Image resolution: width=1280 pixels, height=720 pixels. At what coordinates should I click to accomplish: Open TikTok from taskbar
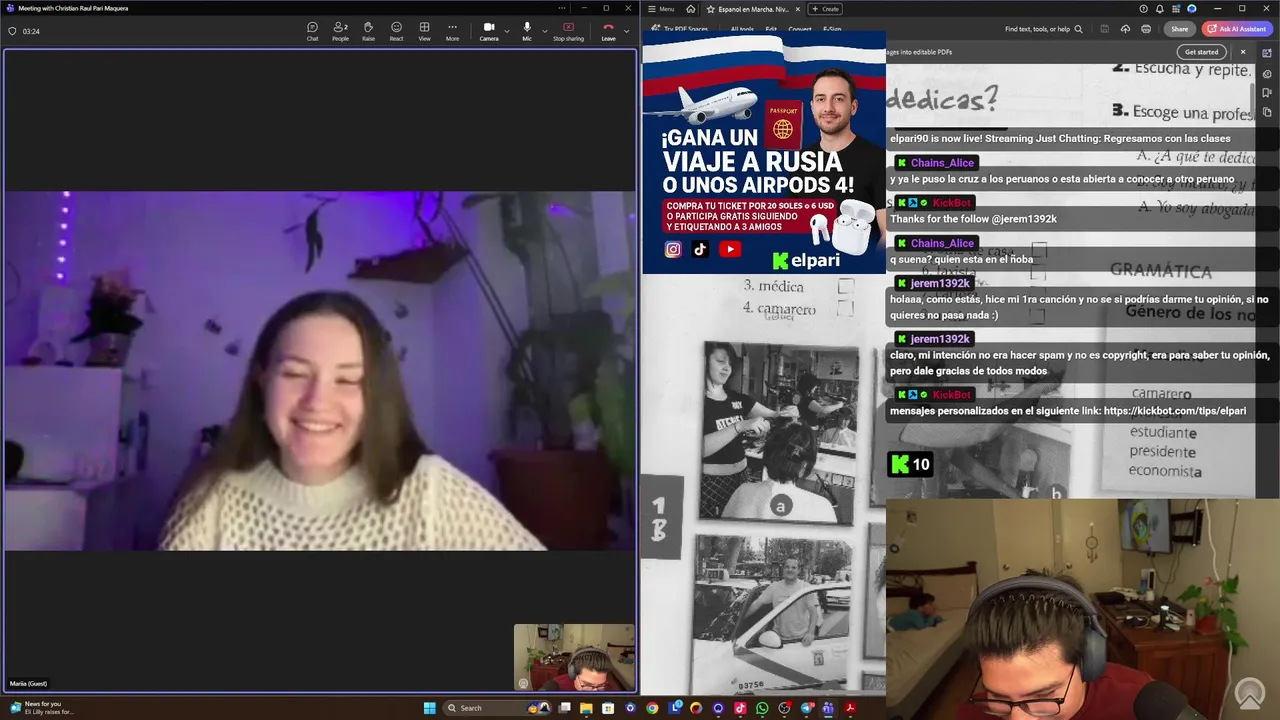(740, 708)
